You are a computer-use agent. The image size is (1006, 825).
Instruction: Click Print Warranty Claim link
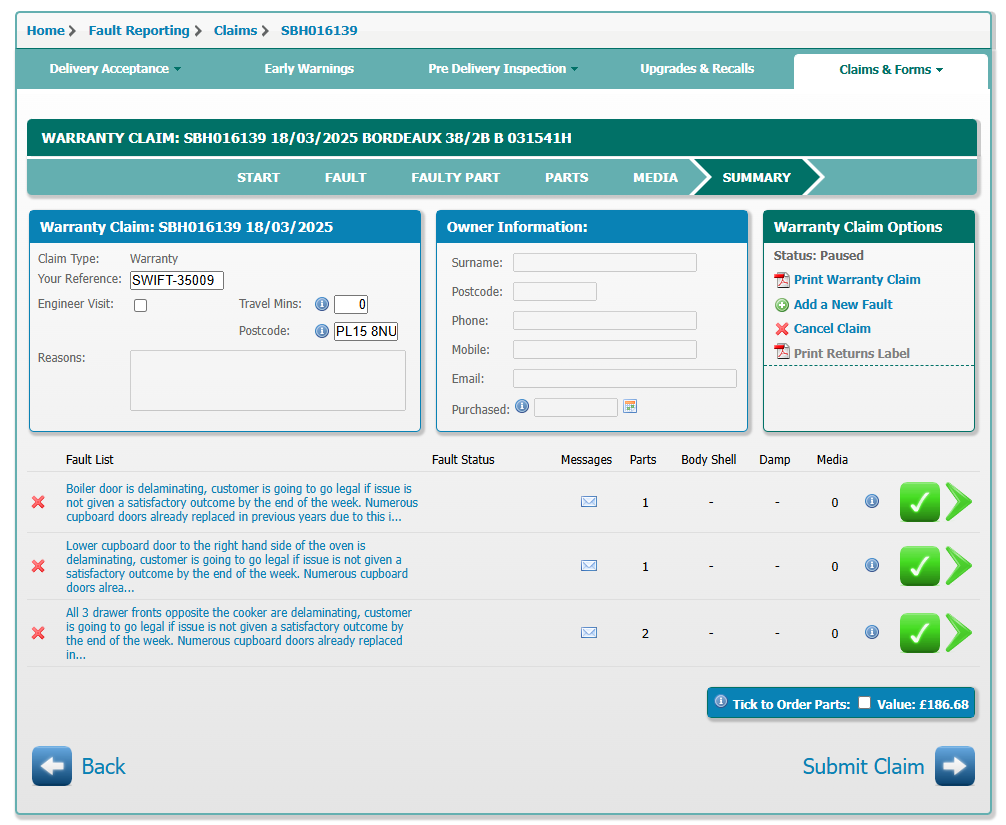coord(856,280)
